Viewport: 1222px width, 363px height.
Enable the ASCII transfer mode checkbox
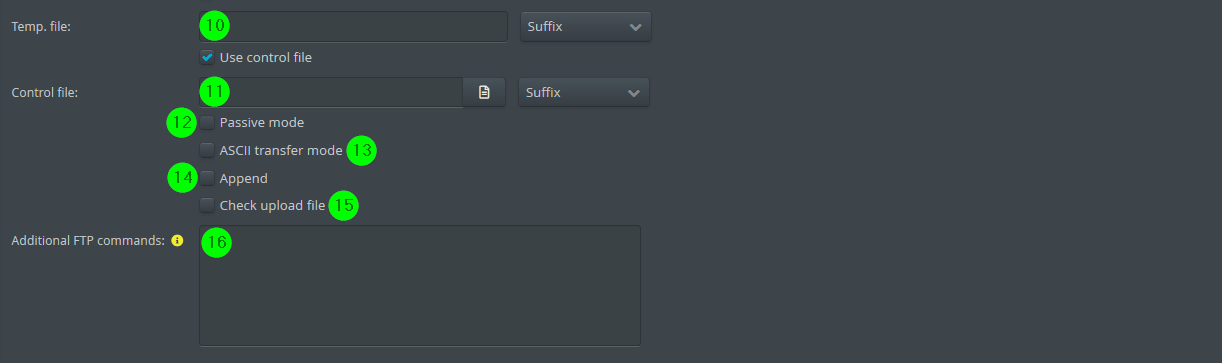207,150
